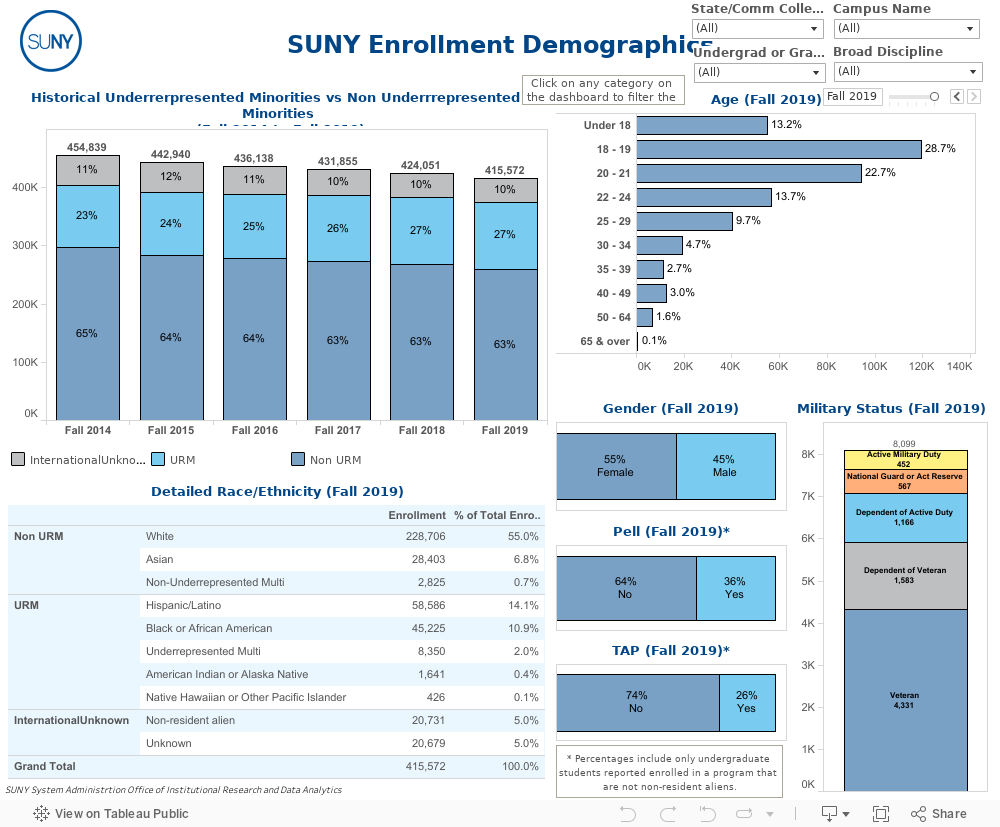Click the Underrepresented Multi row label
This screenshot has width=1000, height=827.
(203, 651)
